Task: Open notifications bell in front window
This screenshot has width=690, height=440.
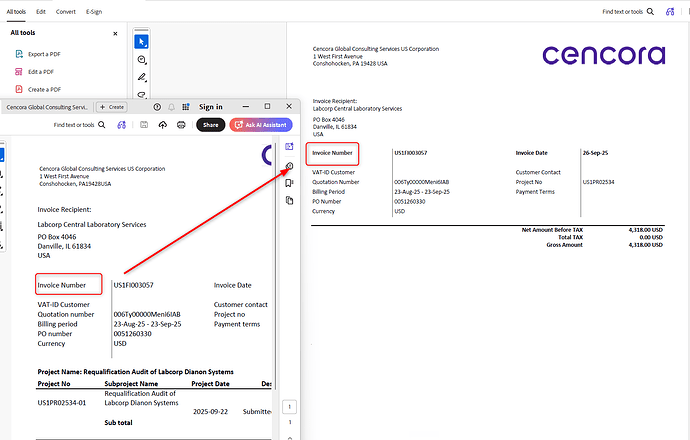Action: pyautogui.click(x=172, y=107)
